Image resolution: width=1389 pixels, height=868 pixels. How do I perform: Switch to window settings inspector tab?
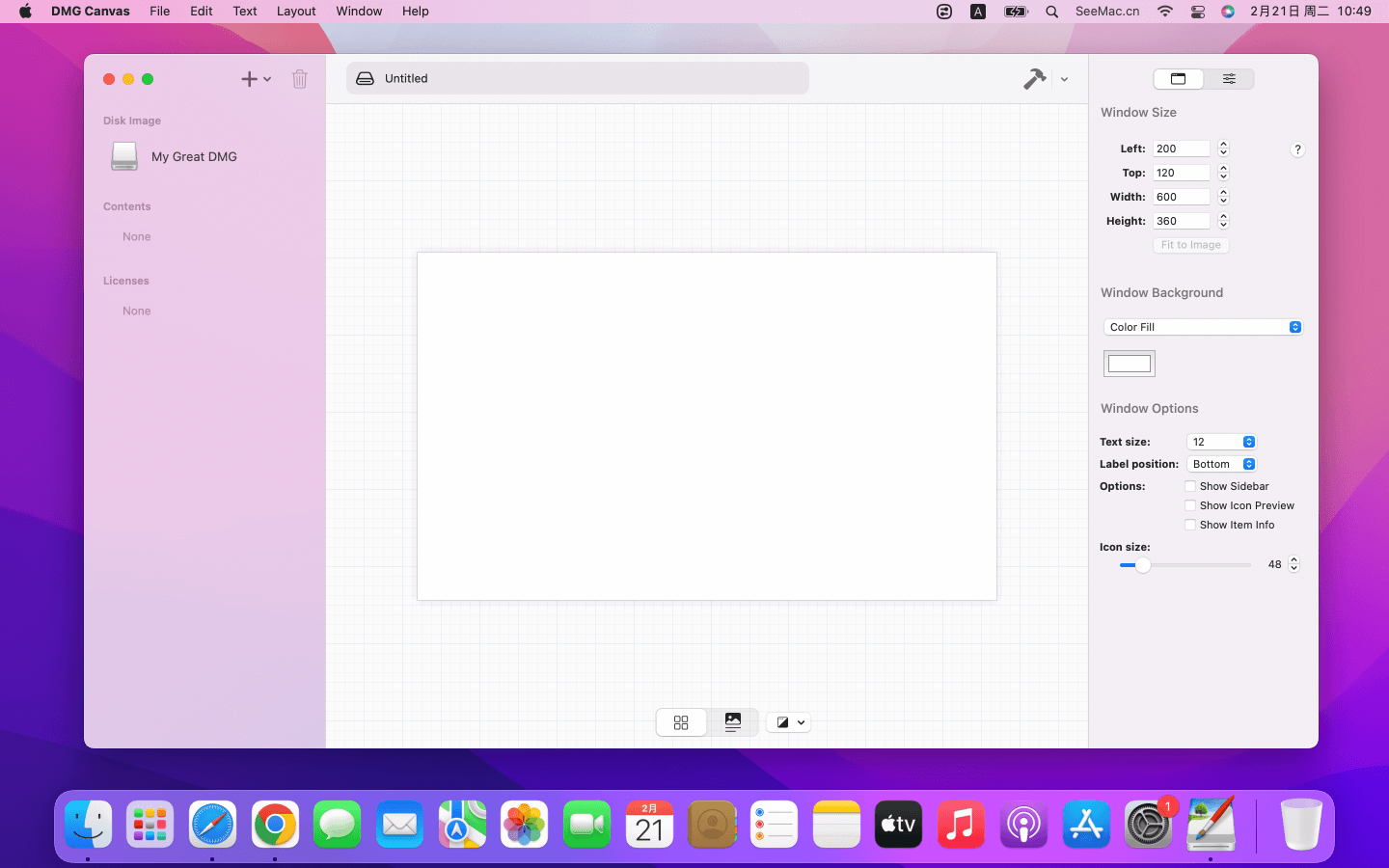click(x=1179, y=79)
